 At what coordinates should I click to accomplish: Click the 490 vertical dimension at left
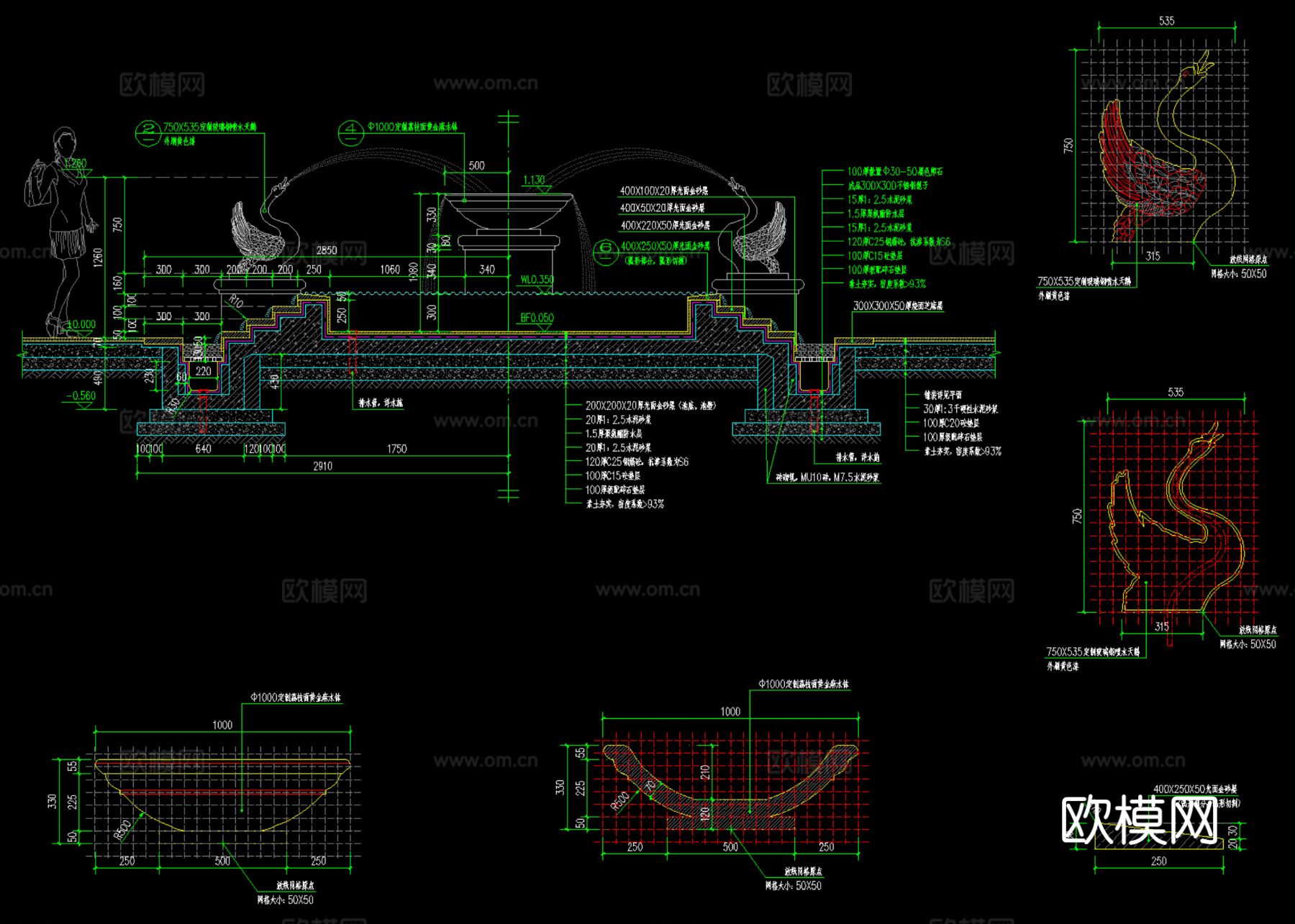(x=99, y=378)
